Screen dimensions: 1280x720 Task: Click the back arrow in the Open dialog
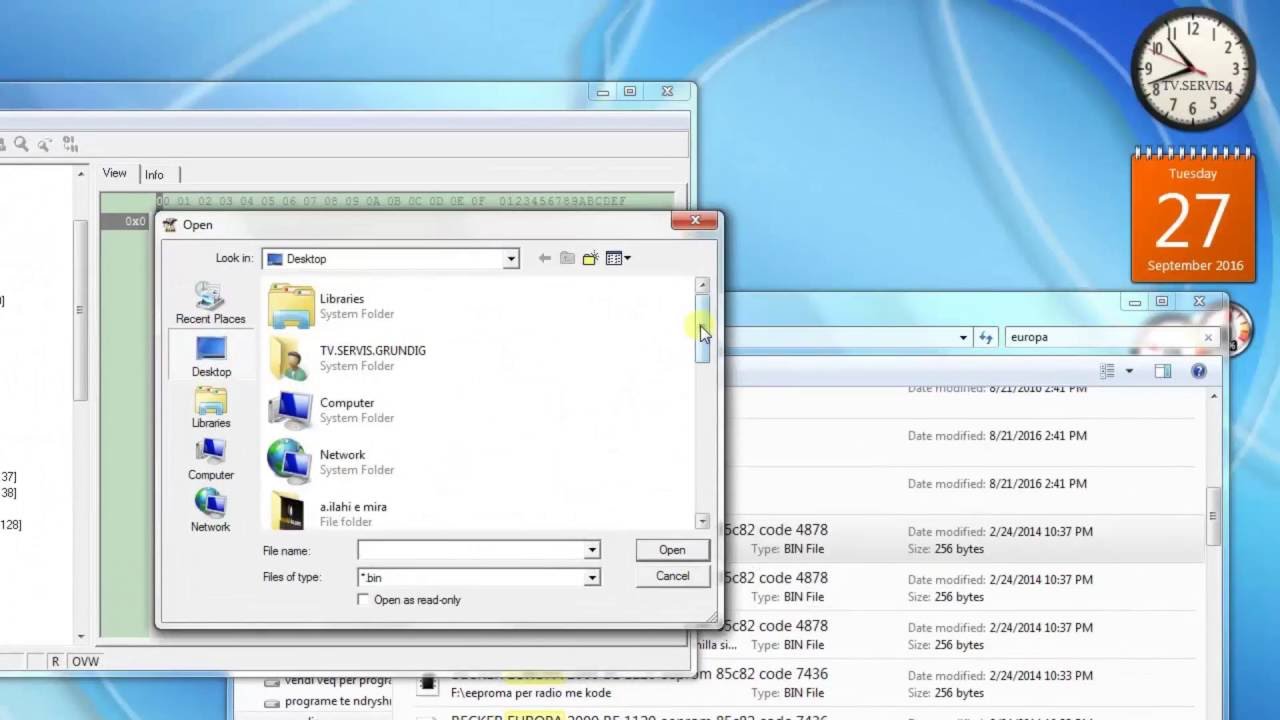(x=544, y=258)
